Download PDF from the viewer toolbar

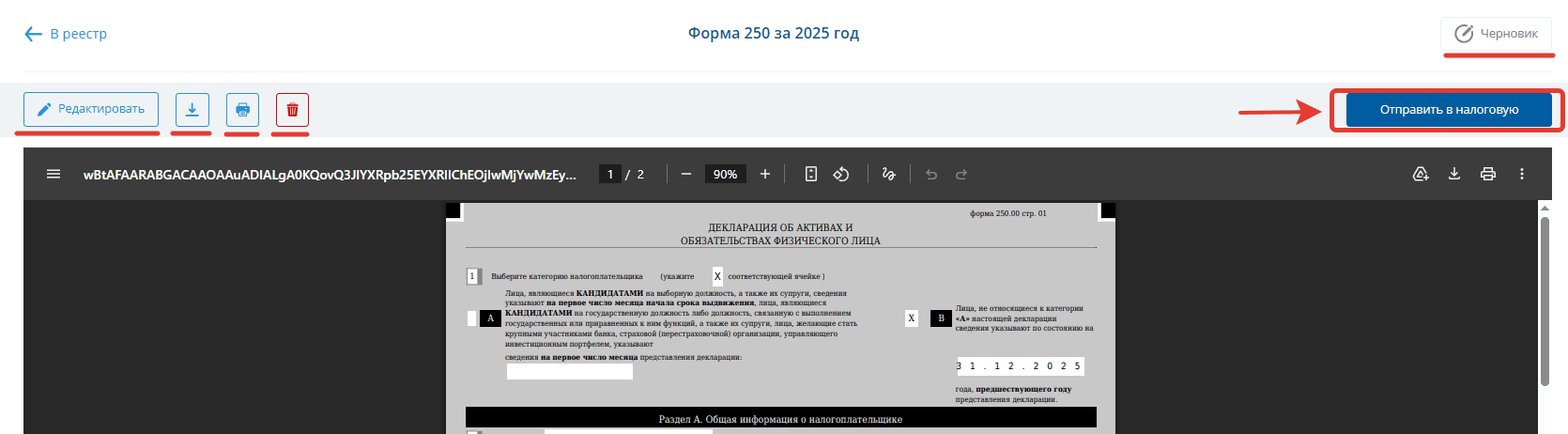click(1454, 174)
